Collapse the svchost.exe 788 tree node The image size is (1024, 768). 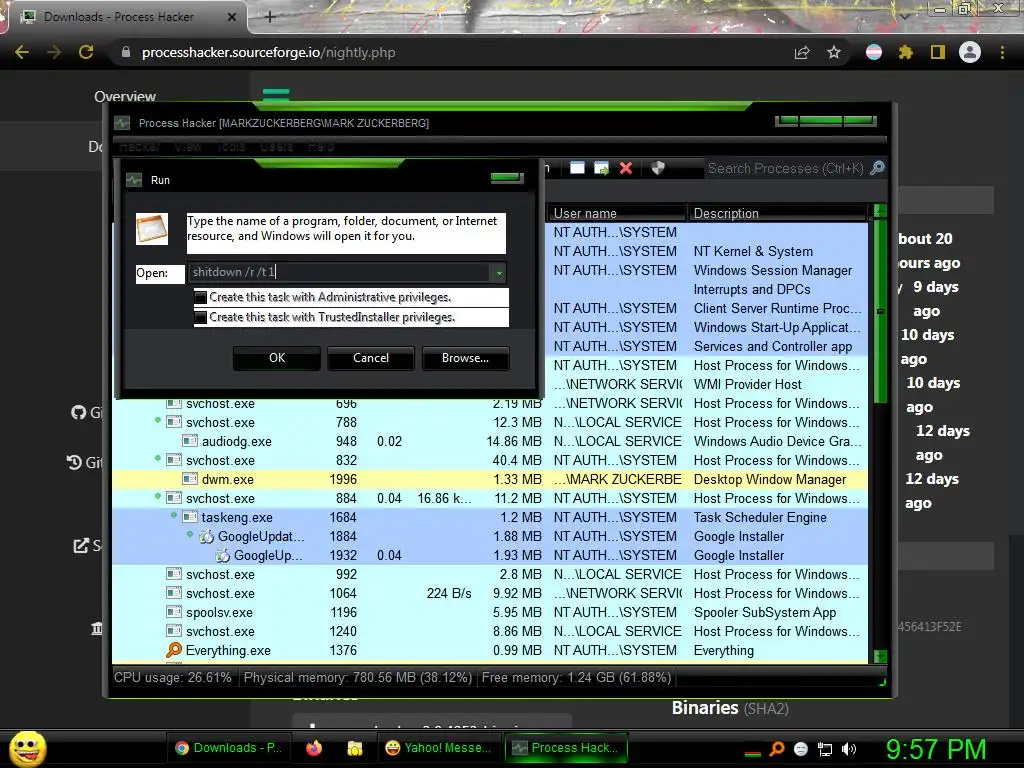click(158, 420)
